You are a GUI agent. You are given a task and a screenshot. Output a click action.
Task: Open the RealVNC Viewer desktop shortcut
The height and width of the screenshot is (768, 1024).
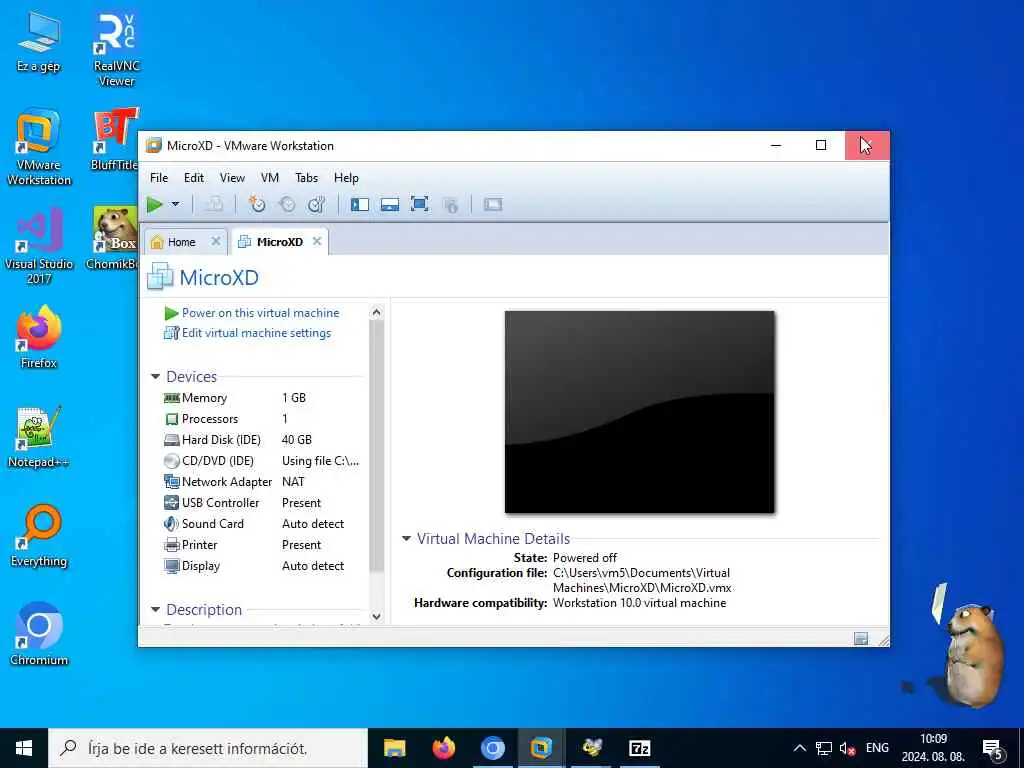pyautogui.click(x=116, y=50)
